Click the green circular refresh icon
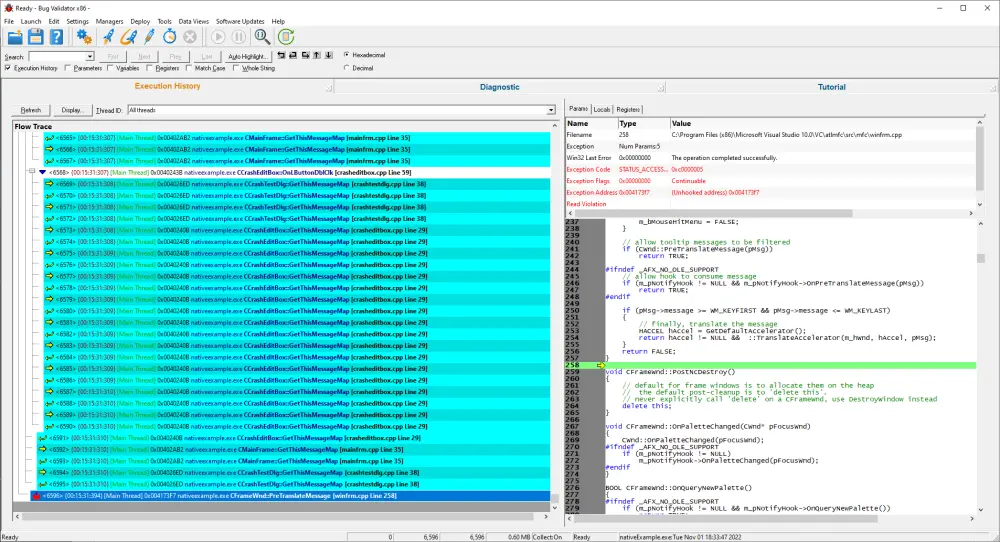This screenshot has height=542, width=1000. point(286,37)
